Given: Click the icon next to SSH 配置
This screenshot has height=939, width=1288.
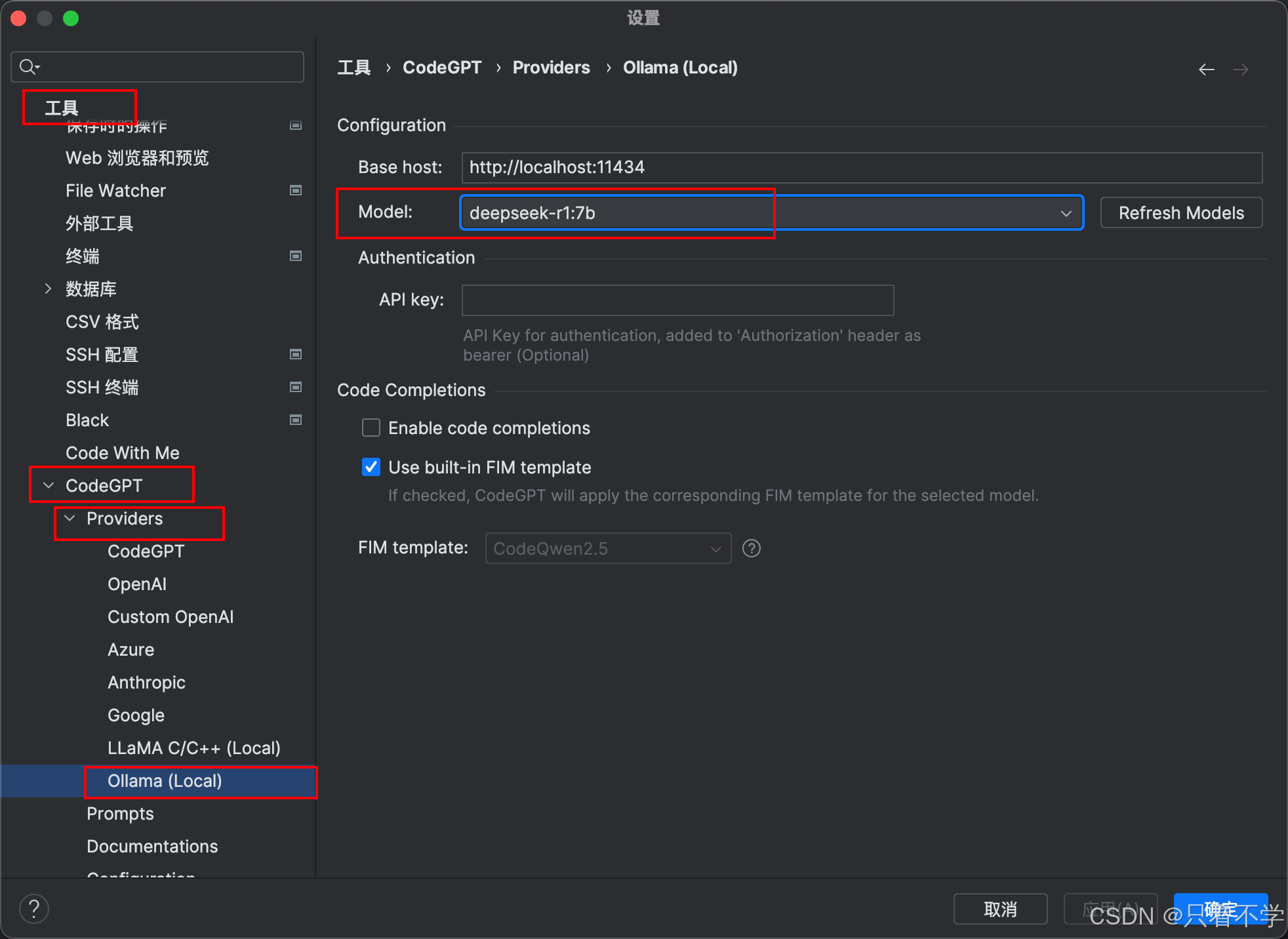Looking at the screenshot, I should (295, 354).
